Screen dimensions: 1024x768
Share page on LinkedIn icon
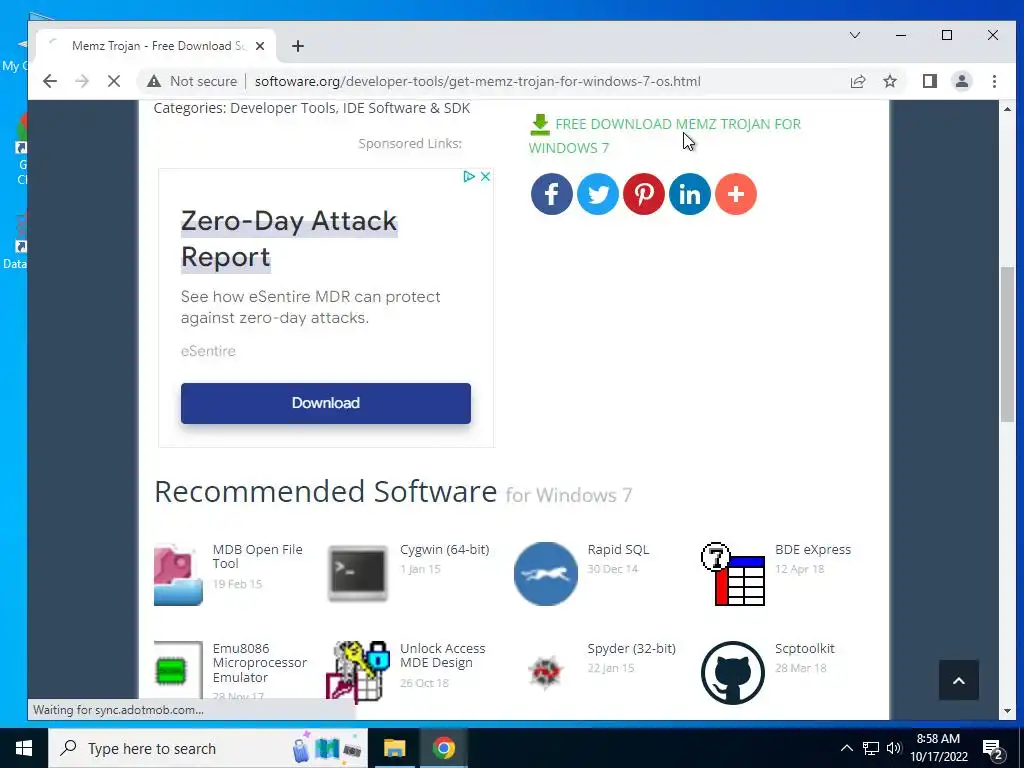click(x=690, y=194)
